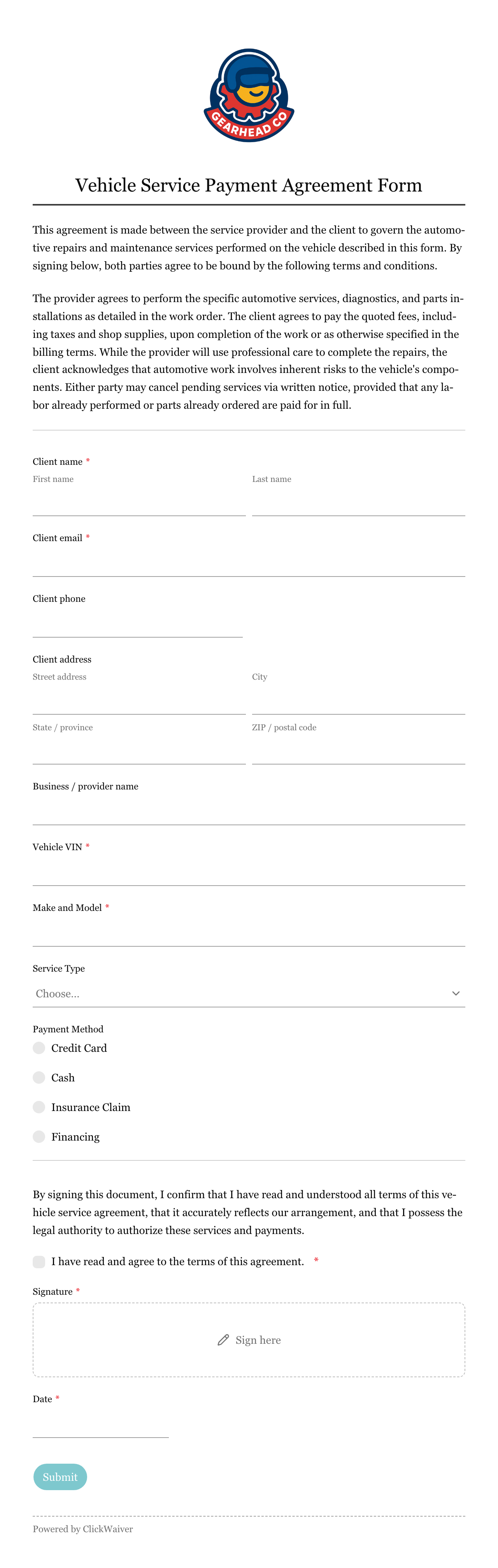The width and height of the screenshot is (498, 1568).
Task: Click the Submit button
Action: 60,1477
